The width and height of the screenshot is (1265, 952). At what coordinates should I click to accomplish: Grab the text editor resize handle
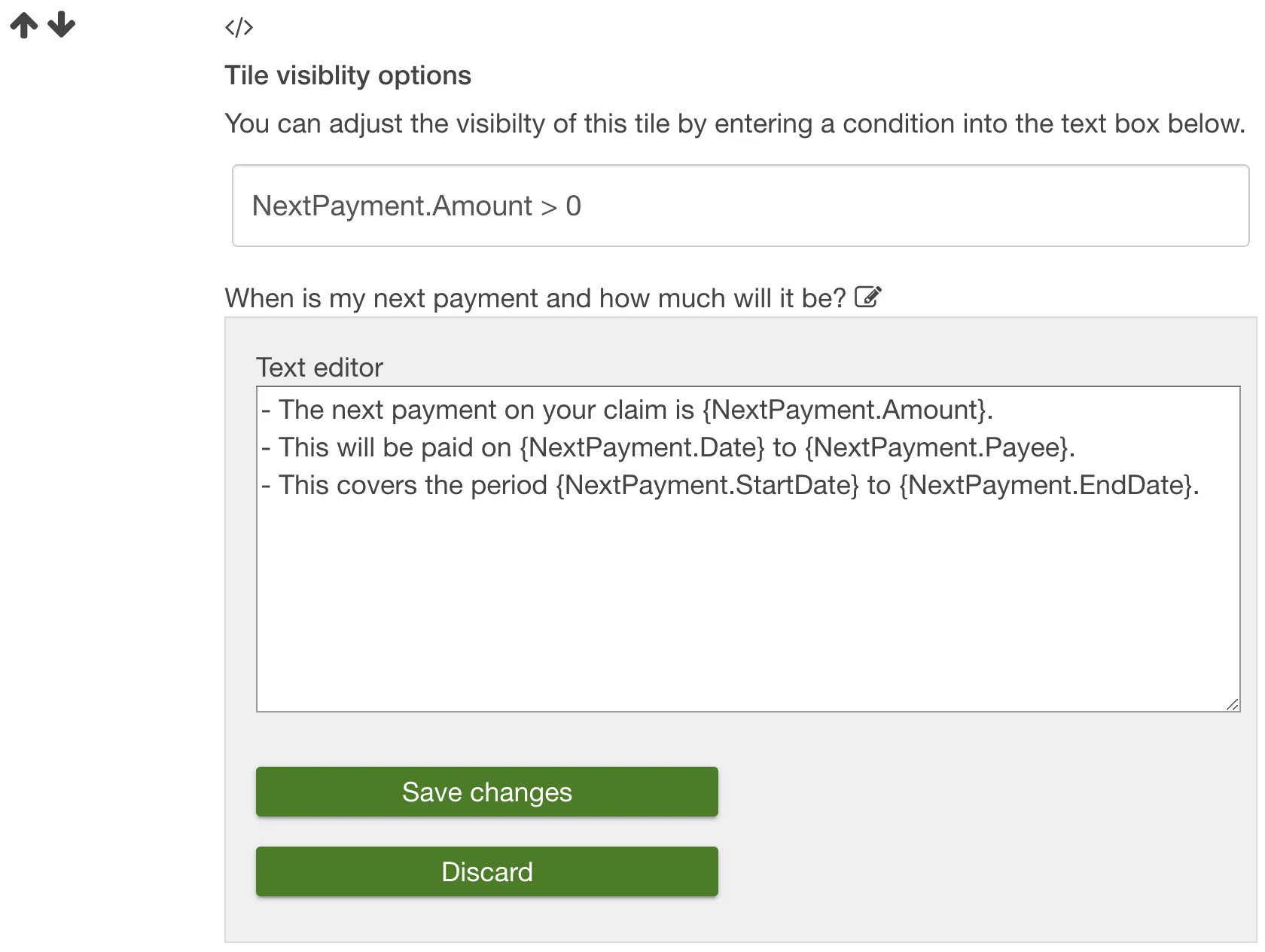click(1232, 704)
